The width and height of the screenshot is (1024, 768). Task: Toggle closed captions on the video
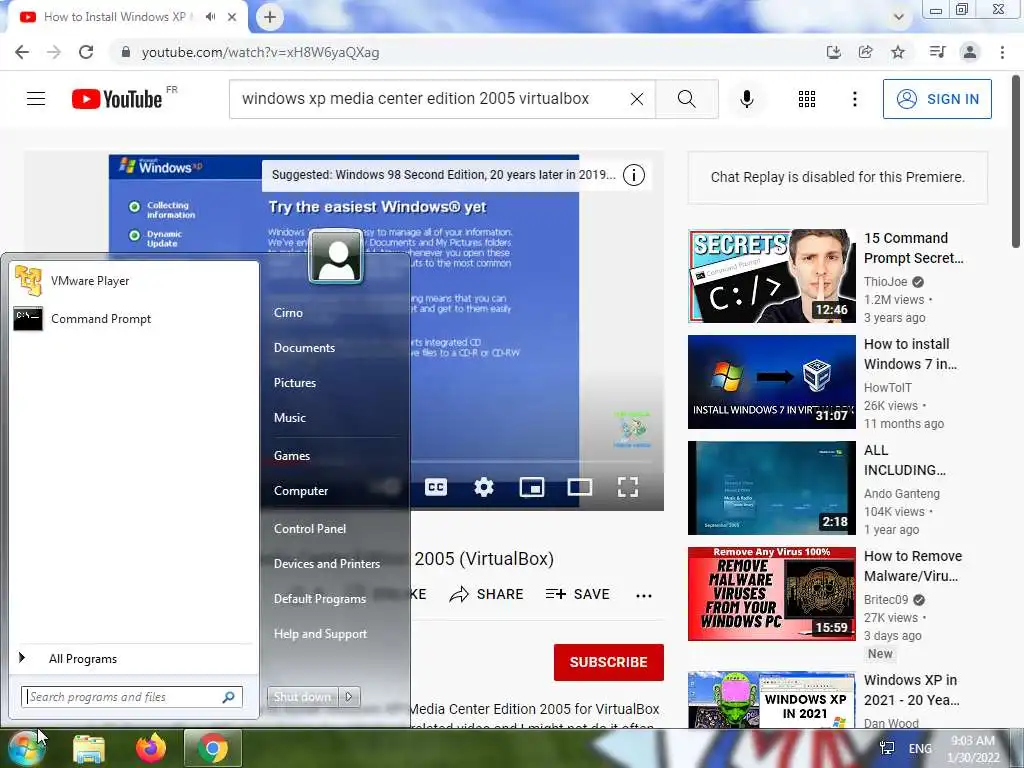pyautogui.click(x=436, y=487)
